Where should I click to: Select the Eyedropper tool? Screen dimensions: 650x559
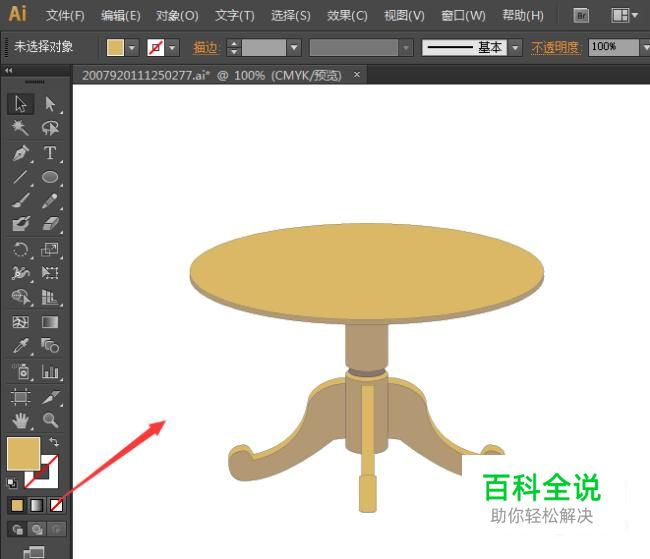tap(21, 346)
